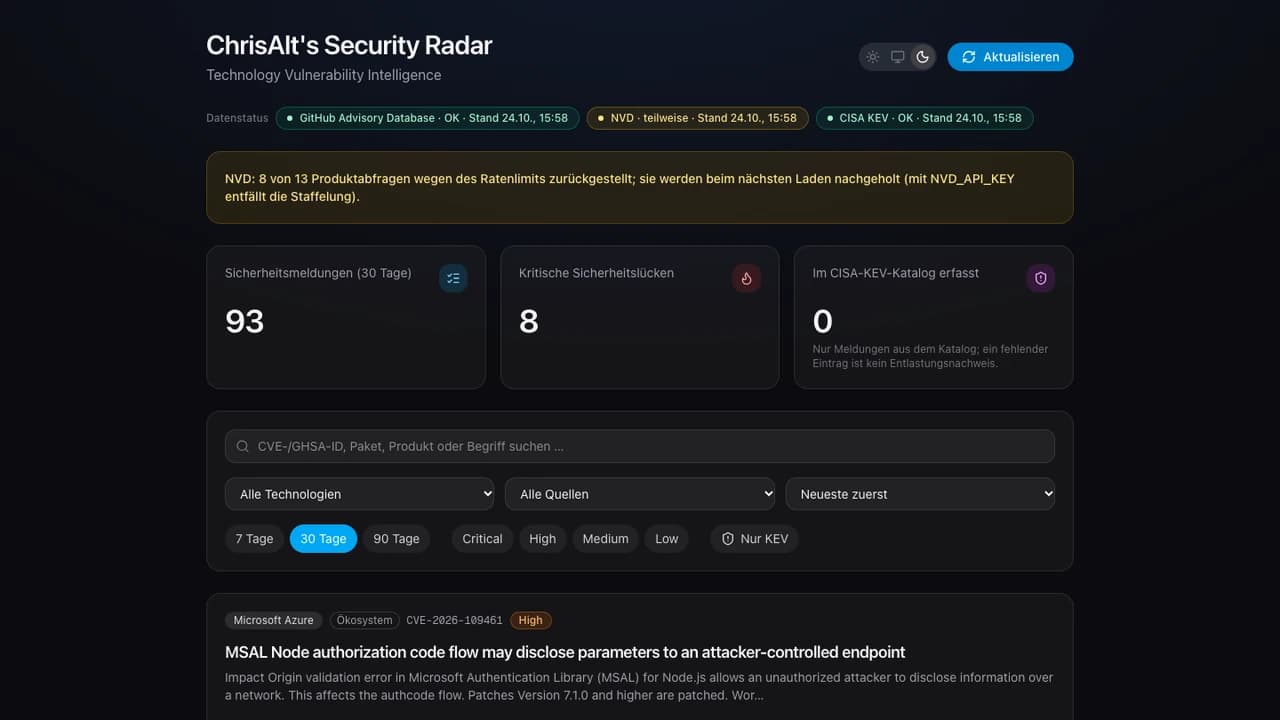The height and width of the screenshot is (720, 1280).
Task: Toggle the Medium severity filter
Action: click(x=605, y=539)
